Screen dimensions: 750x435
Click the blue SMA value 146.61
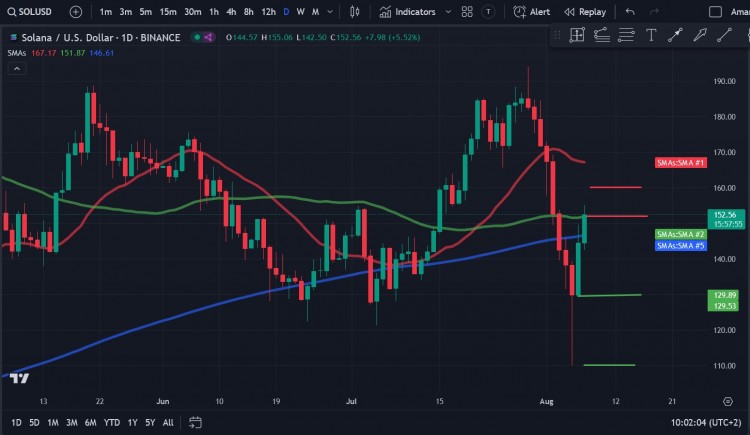(x=101, y=53)
